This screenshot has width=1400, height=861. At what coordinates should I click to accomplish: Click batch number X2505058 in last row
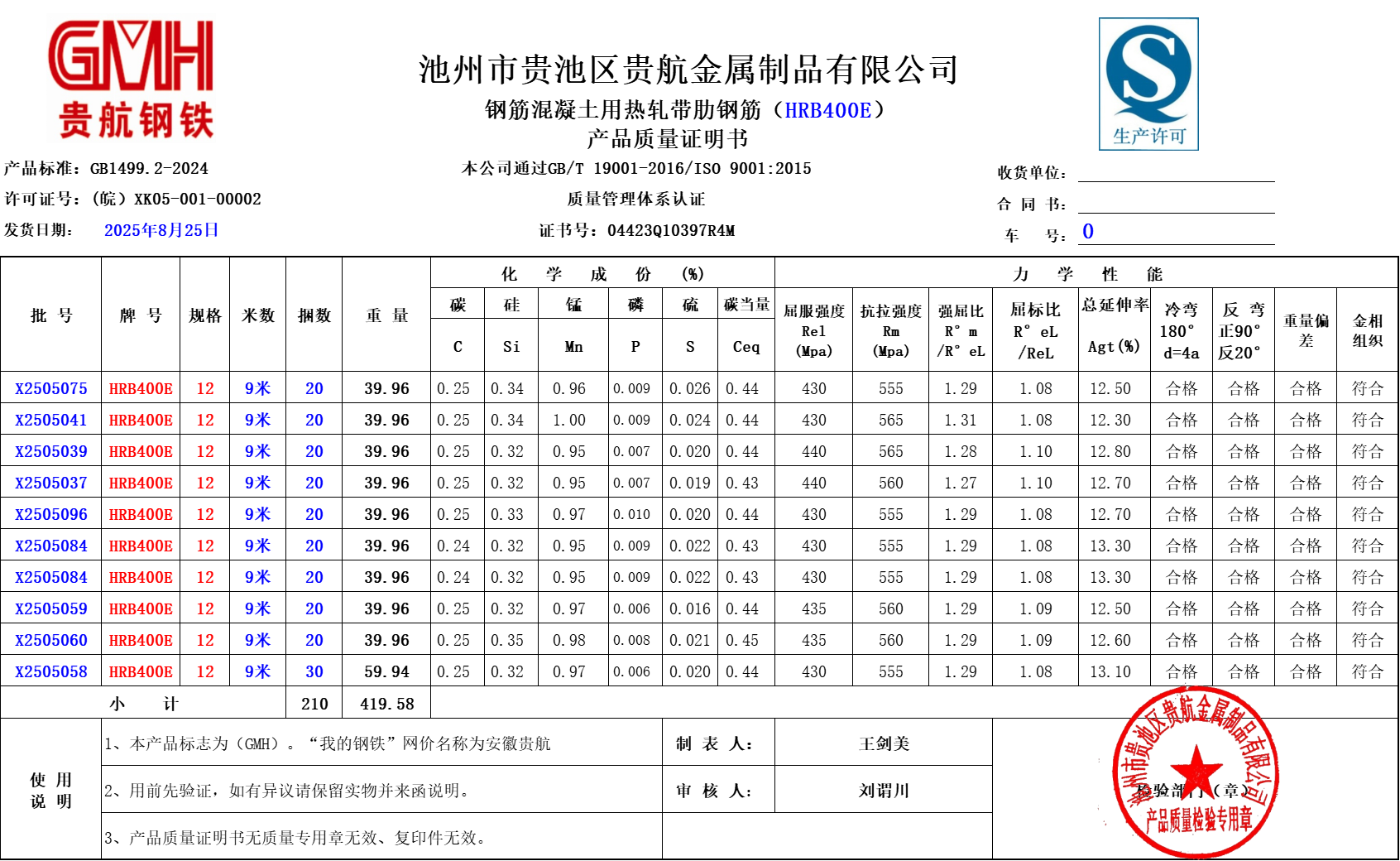click(51, 671)
